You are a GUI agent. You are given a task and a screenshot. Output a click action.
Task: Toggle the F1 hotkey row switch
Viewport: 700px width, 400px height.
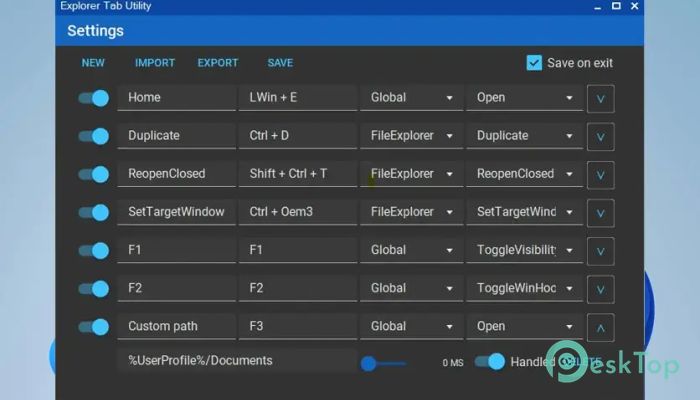click(x=94, y=250)
